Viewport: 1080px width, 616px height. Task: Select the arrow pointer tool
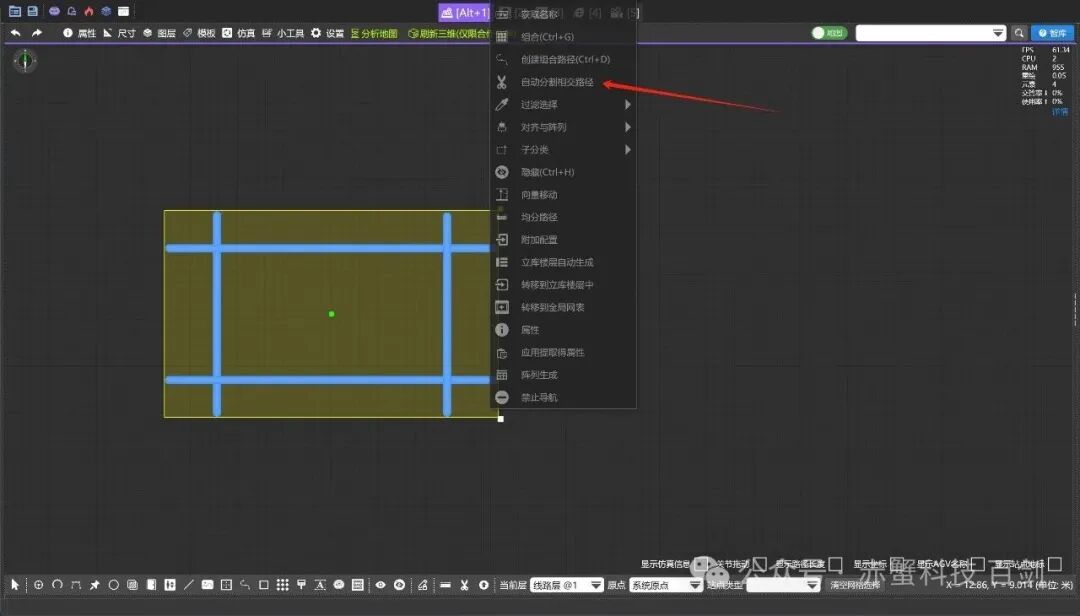[x=15, y=585]
